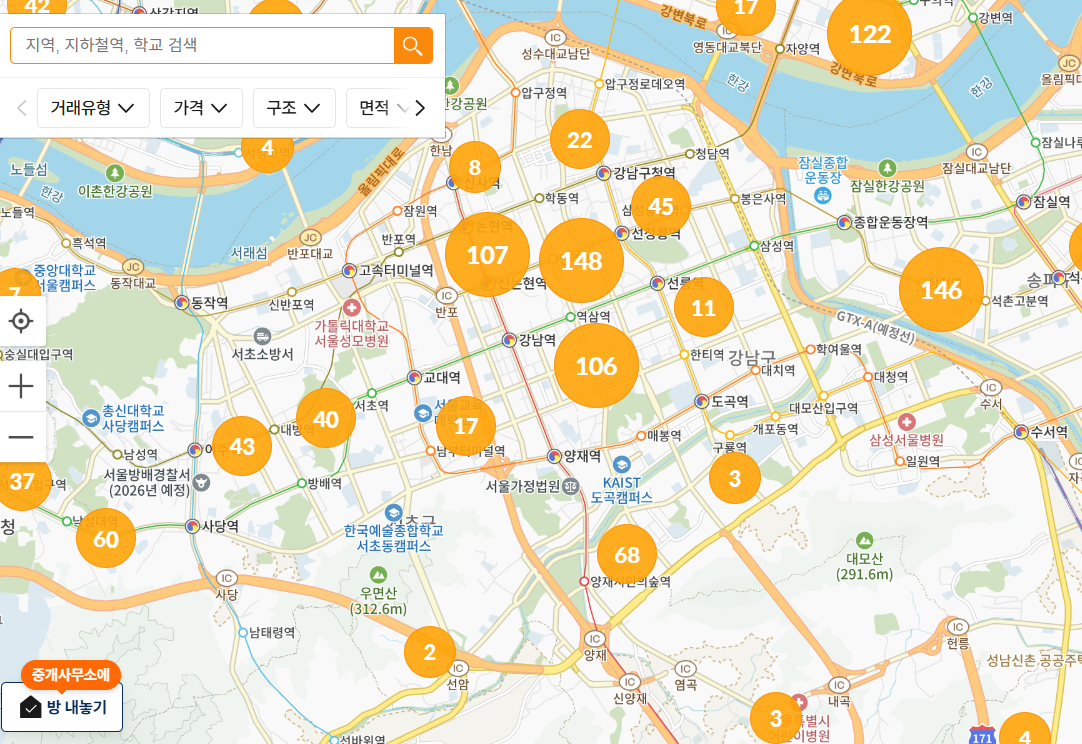The image size is (1082, 744).
Task: Open the 107 listings cluster
Action: 487,255
